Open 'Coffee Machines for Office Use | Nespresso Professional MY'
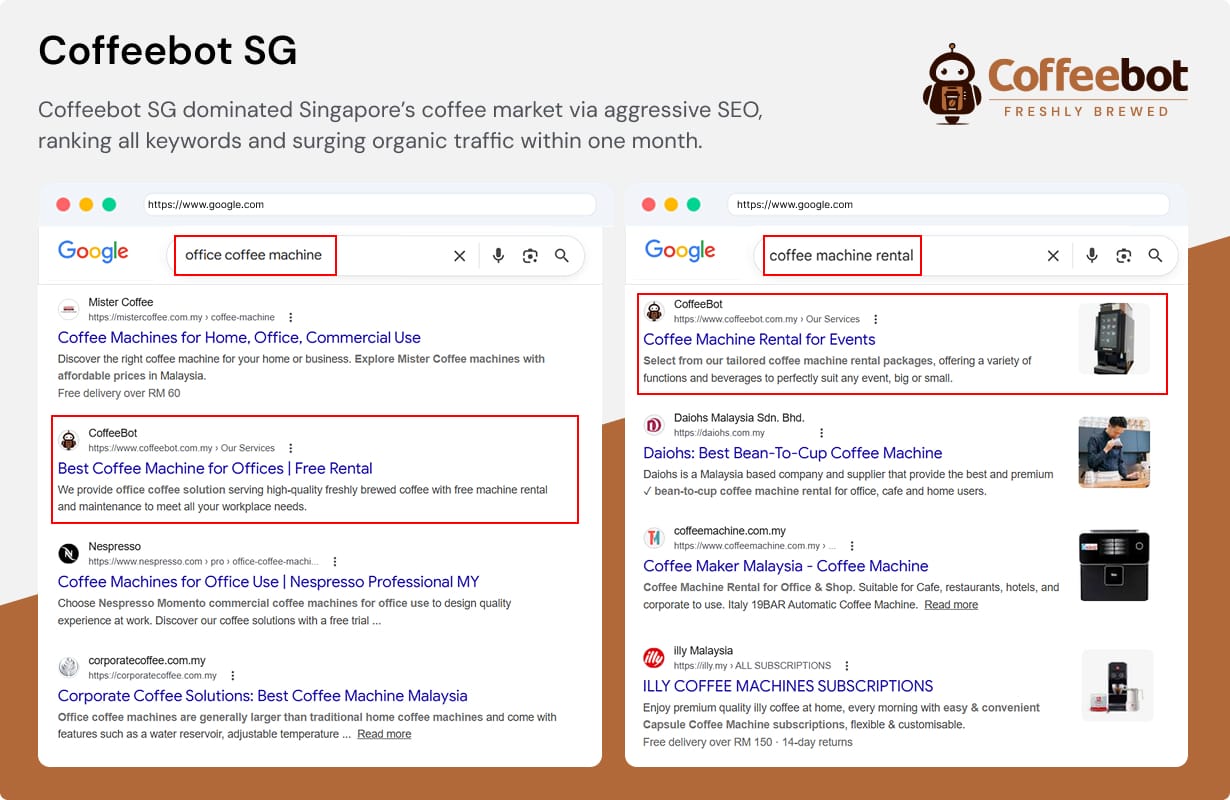Image resolution: width=1230 pixels, height=800 pixels. (x=269, y=582)
